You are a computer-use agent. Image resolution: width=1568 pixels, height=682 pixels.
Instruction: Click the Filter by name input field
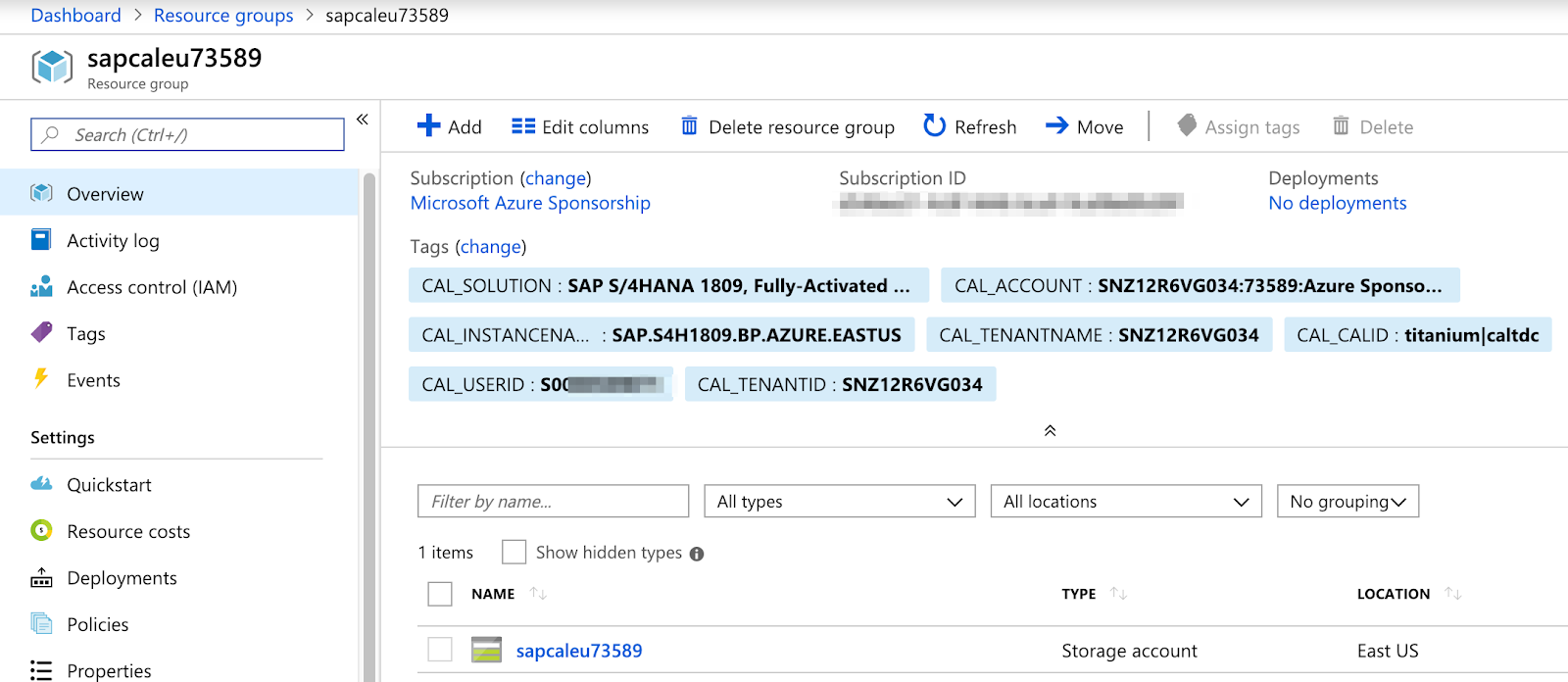[x=553, y=502]
